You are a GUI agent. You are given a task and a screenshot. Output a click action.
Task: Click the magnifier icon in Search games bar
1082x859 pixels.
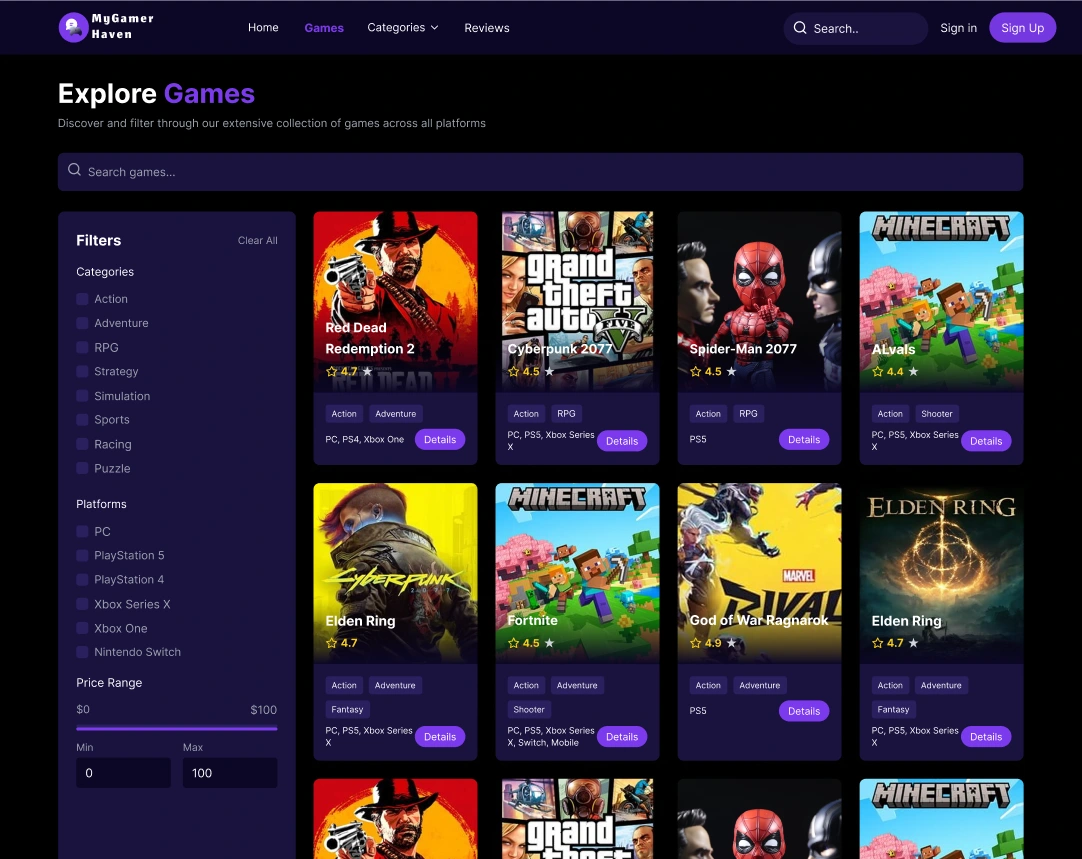tap(75, 170)
